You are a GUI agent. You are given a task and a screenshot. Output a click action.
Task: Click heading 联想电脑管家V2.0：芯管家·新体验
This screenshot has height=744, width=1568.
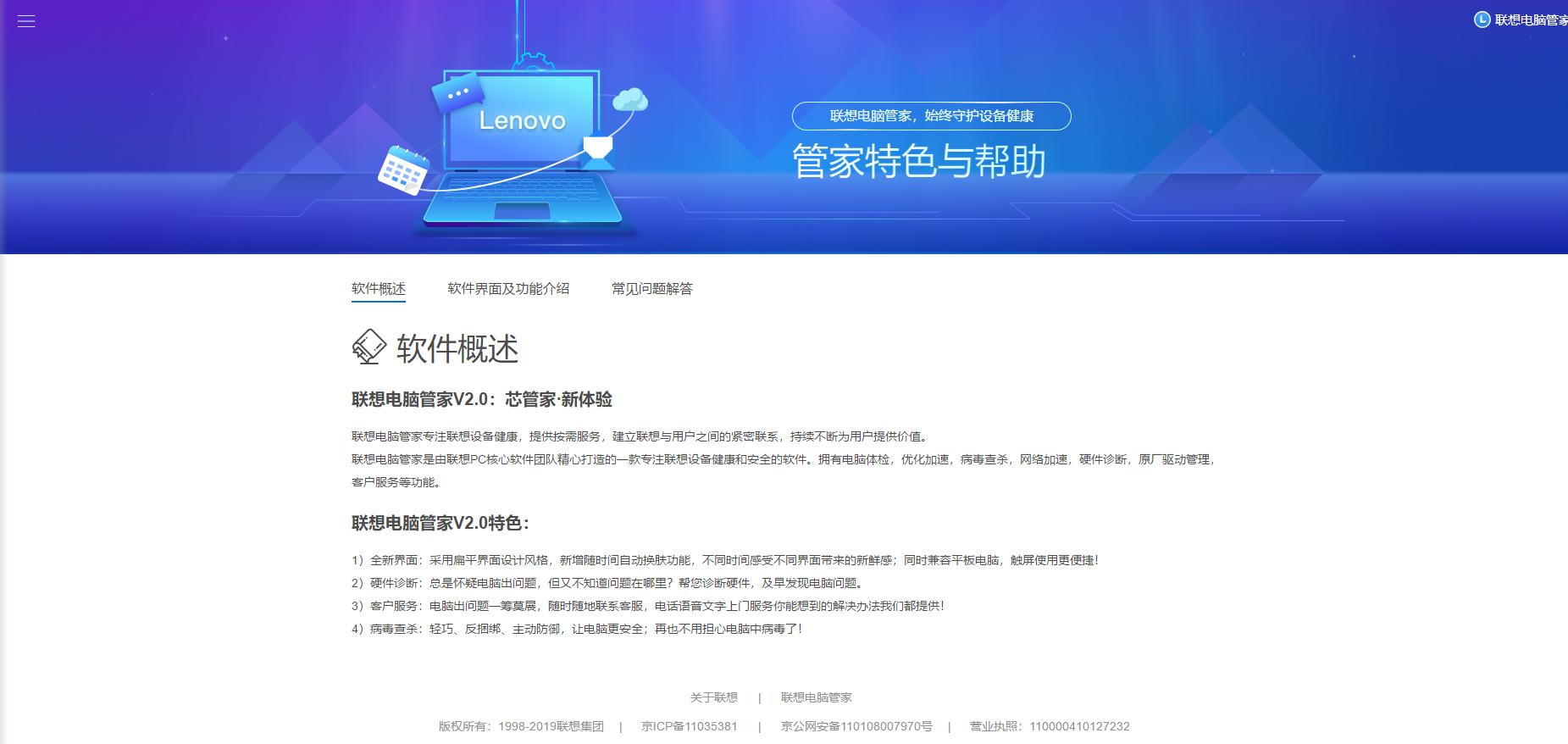482,399
